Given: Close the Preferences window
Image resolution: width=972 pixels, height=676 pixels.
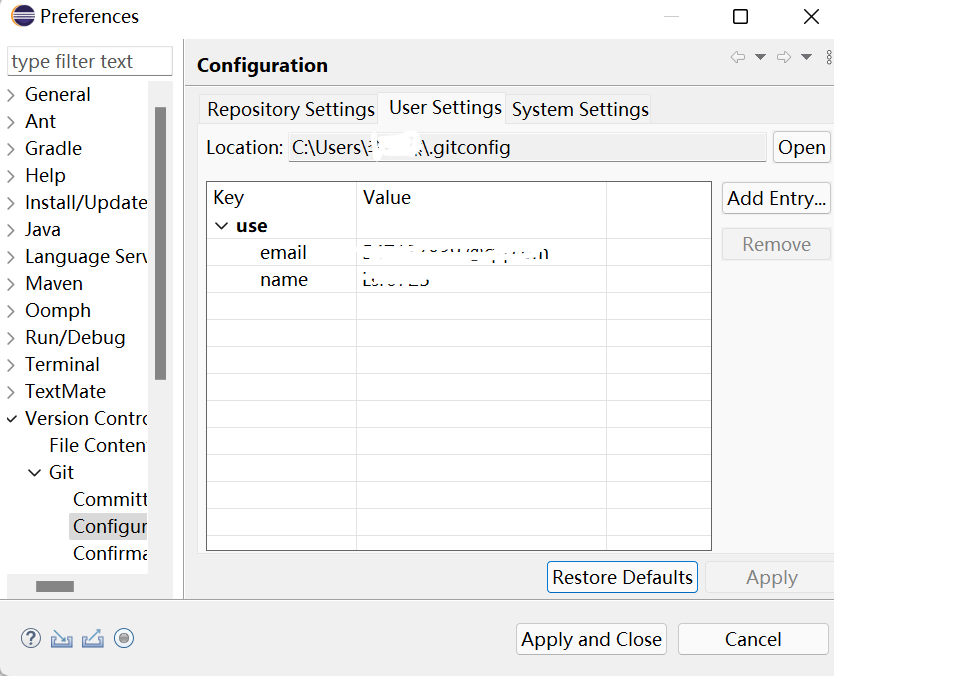Looking at the screenshot, I should tap(811, 17).
